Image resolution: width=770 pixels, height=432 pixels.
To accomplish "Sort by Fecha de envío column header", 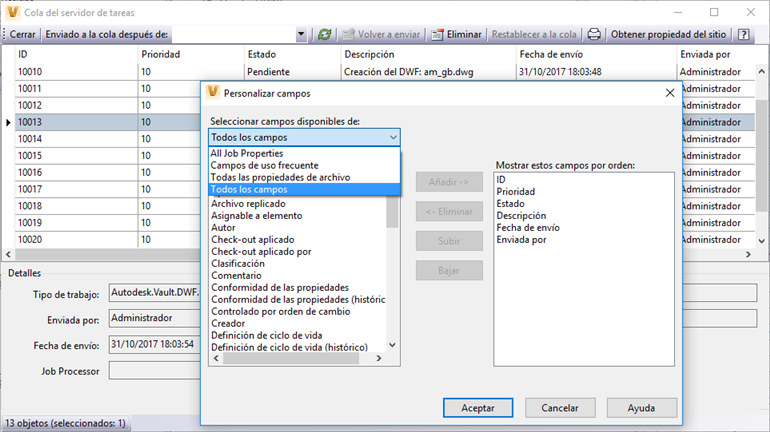I will pos(596,54).
